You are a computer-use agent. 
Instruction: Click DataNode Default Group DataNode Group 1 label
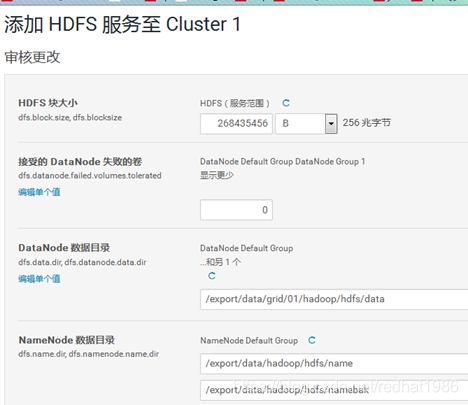(283, 162)
